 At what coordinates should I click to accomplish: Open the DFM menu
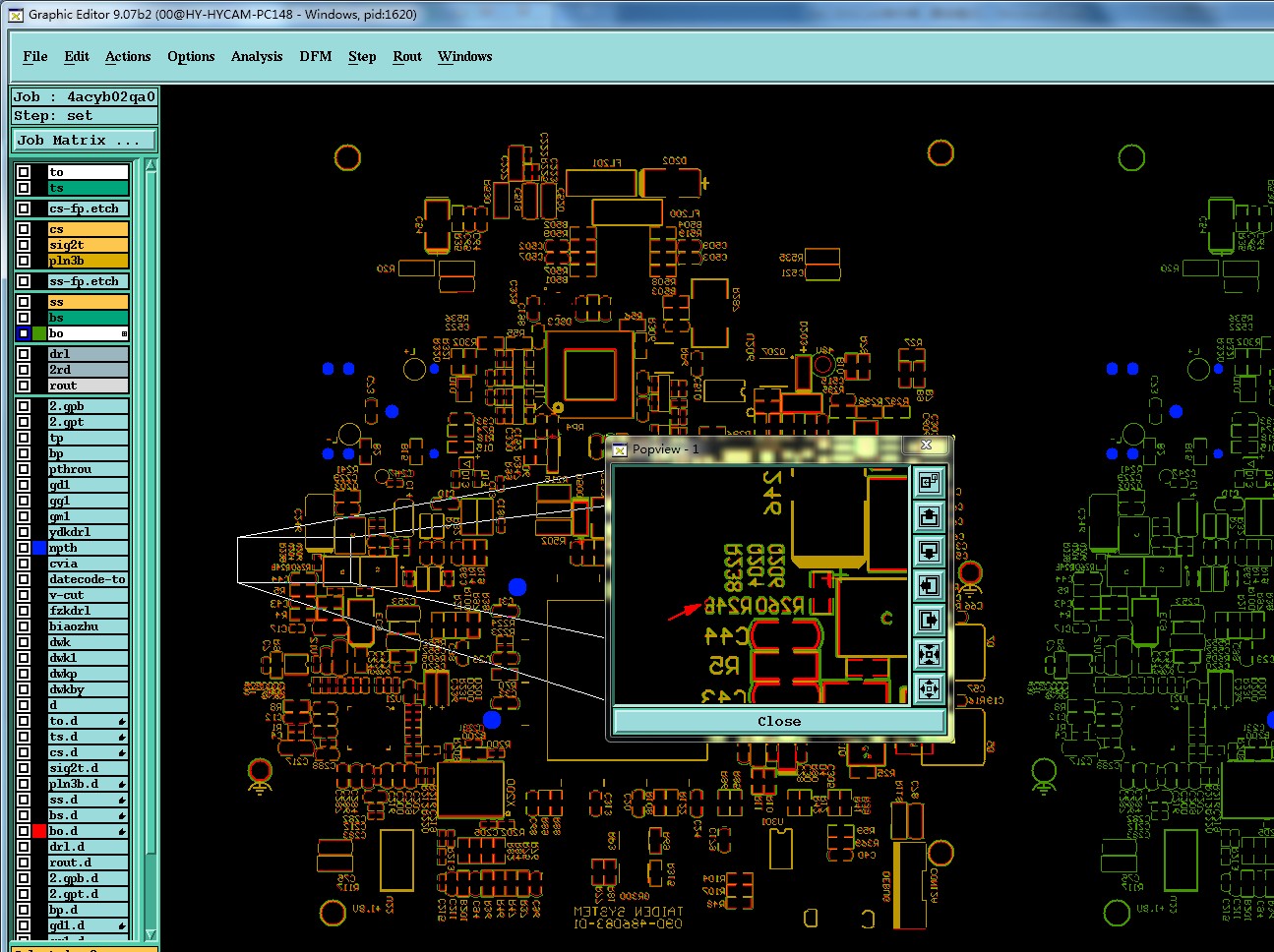[x=316, y=57]
